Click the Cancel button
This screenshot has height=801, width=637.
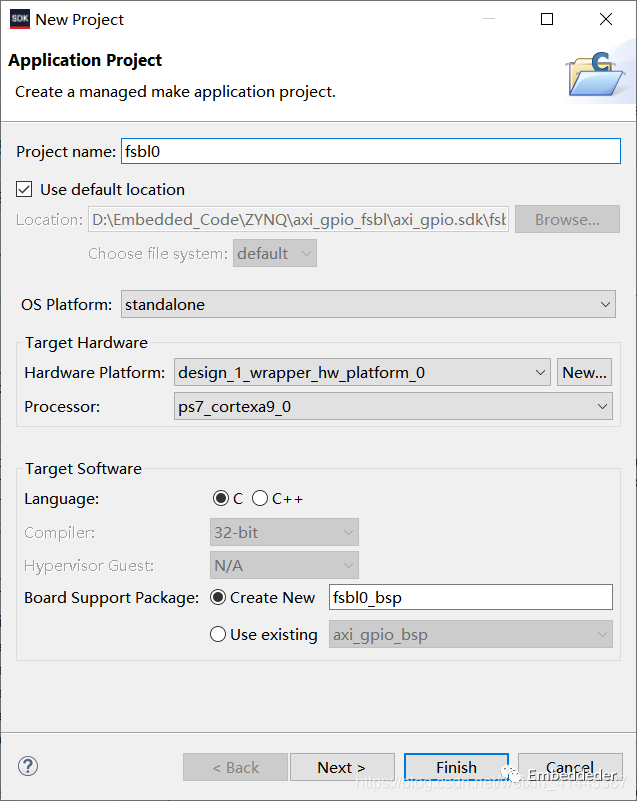point(570,767)
